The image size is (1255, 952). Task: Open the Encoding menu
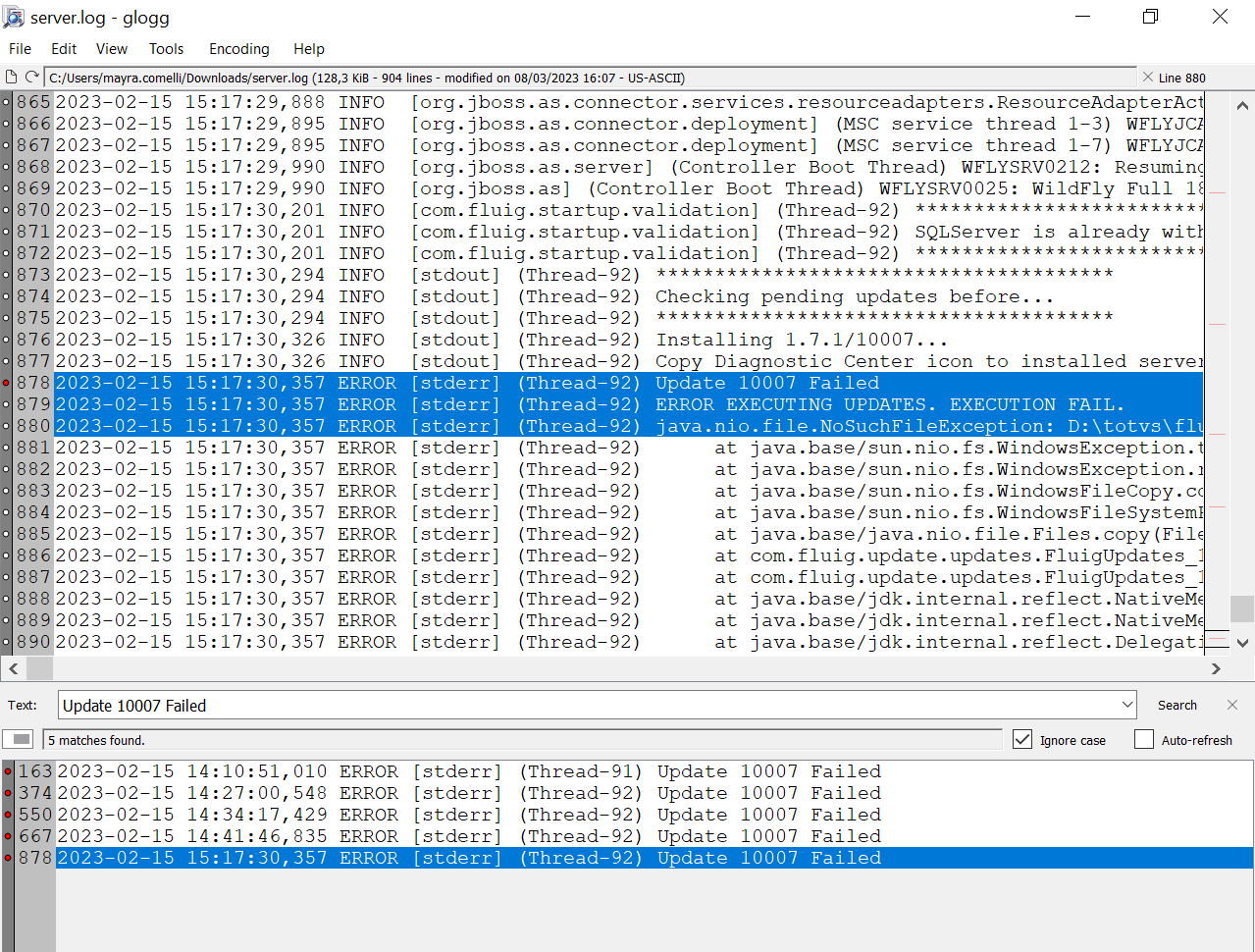[x=238, y=49]
